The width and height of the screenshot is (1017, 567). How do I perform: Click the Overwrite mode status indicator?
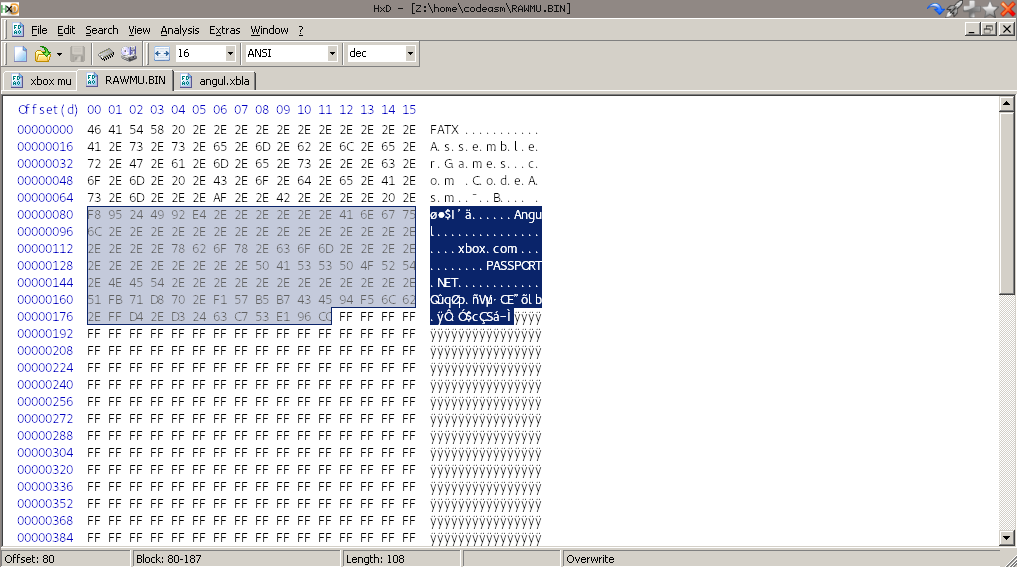pyautogui.click(x=590, y=559)
